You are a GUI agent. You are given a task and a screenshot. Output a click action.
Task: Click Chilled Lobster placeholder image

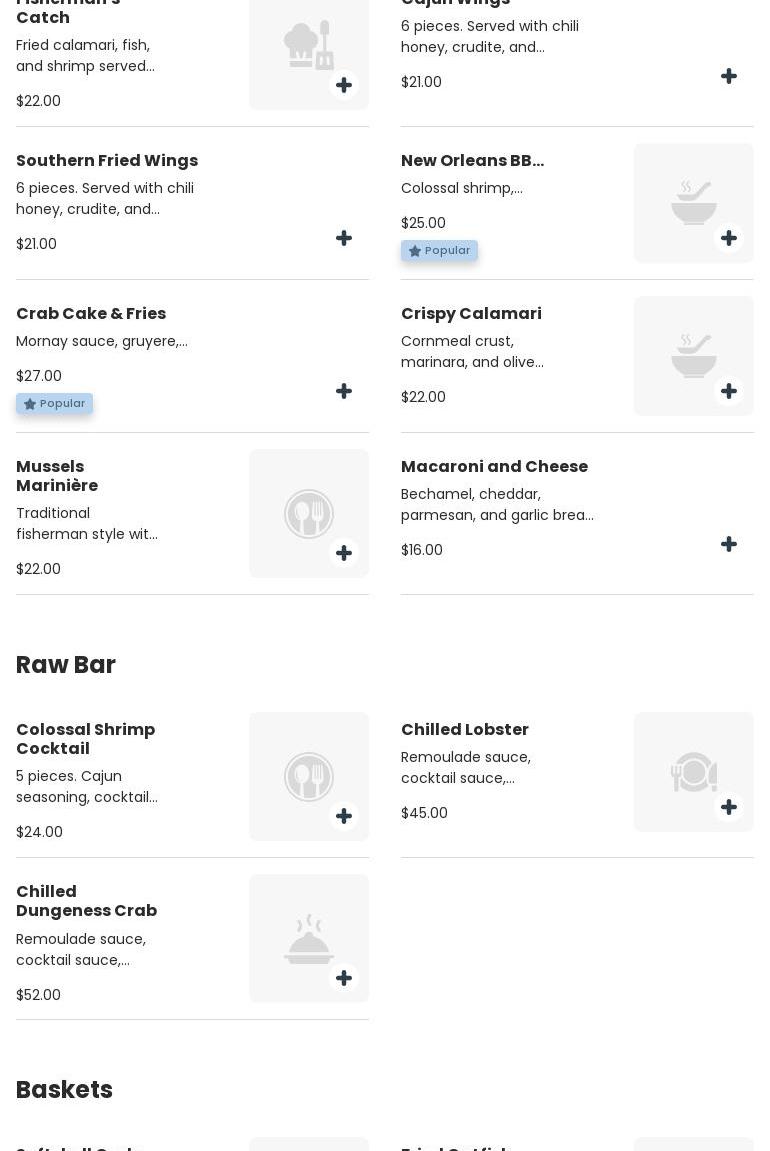coord(693,772)
